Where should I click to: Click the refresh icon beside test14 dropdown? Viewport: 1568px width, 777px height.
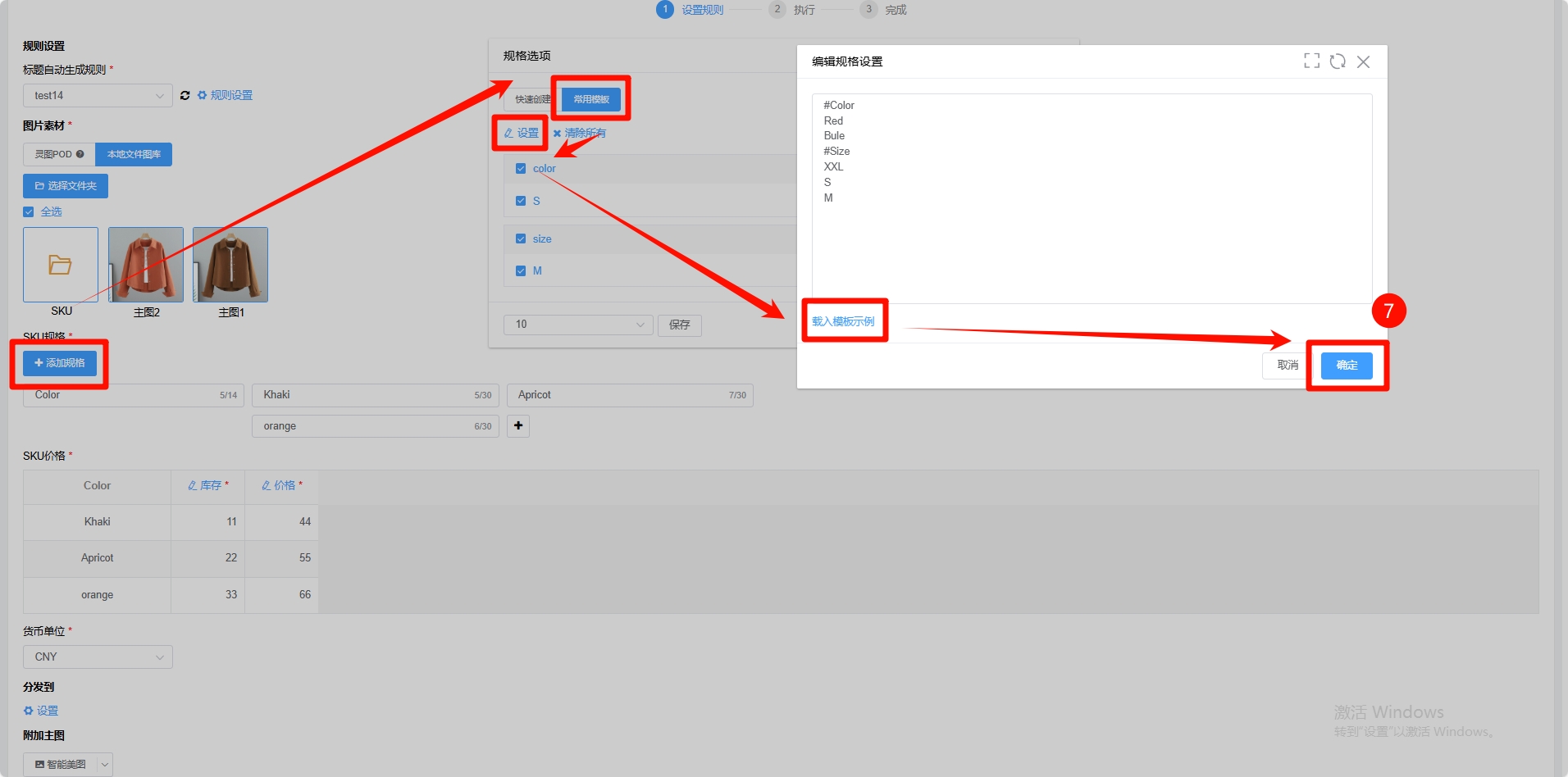click(x=185, y=96)
